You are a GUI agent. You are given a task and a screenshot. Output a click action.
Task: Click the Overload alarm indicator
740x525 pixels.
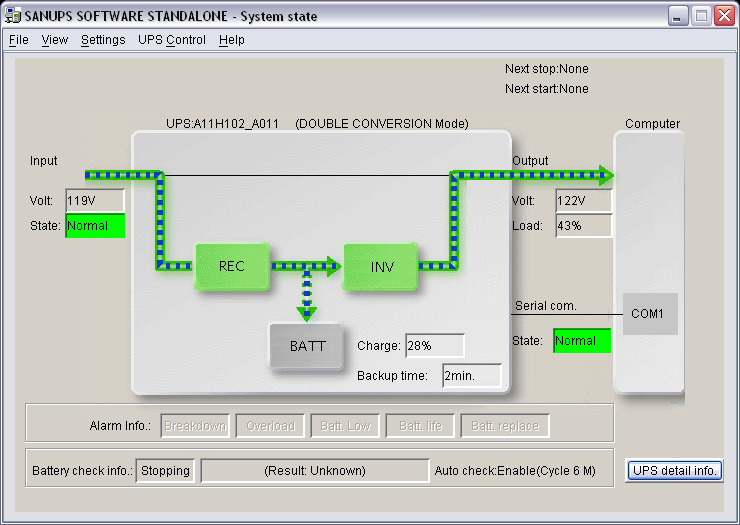click(270, 426)
